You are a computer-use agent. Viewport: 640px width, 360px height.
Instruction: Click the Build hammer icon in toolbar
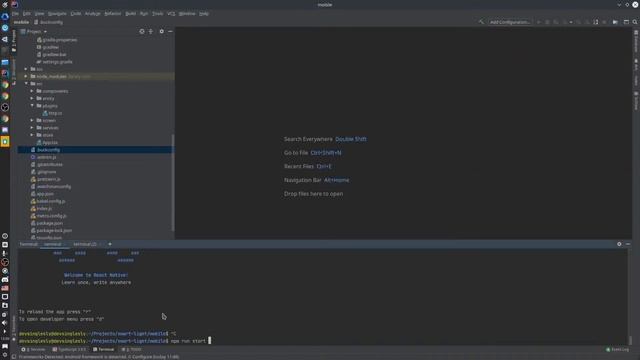click(481, 22)
